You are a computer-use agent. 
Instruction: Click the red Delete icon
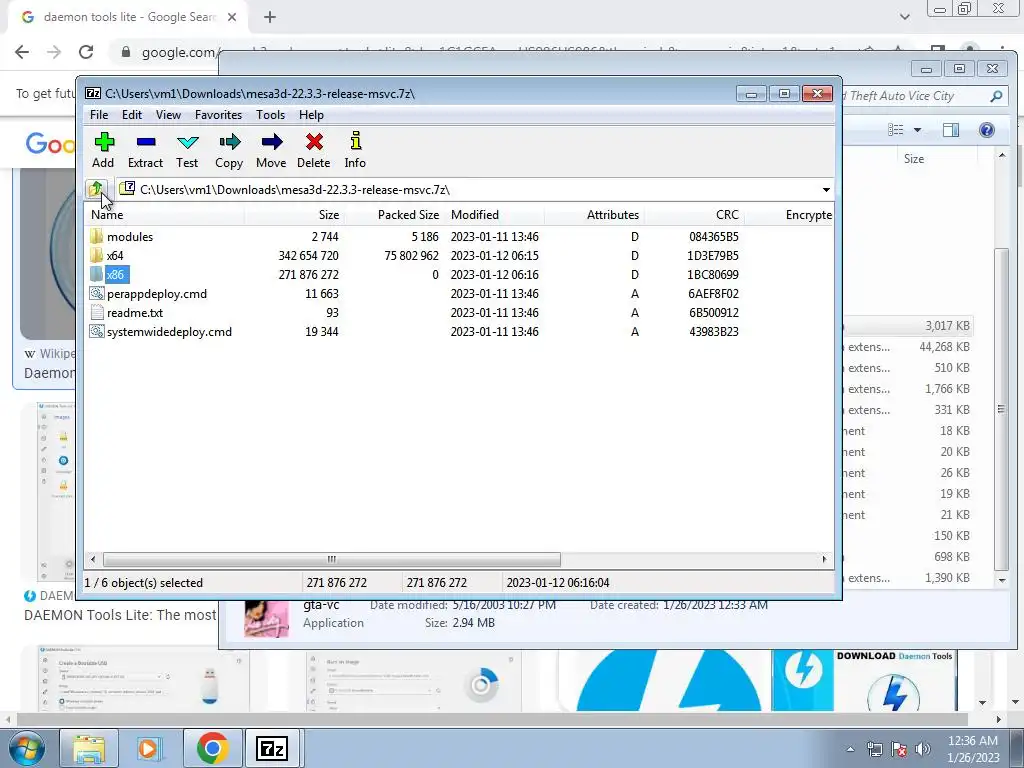pyautogui.click(x=313, y=142)
